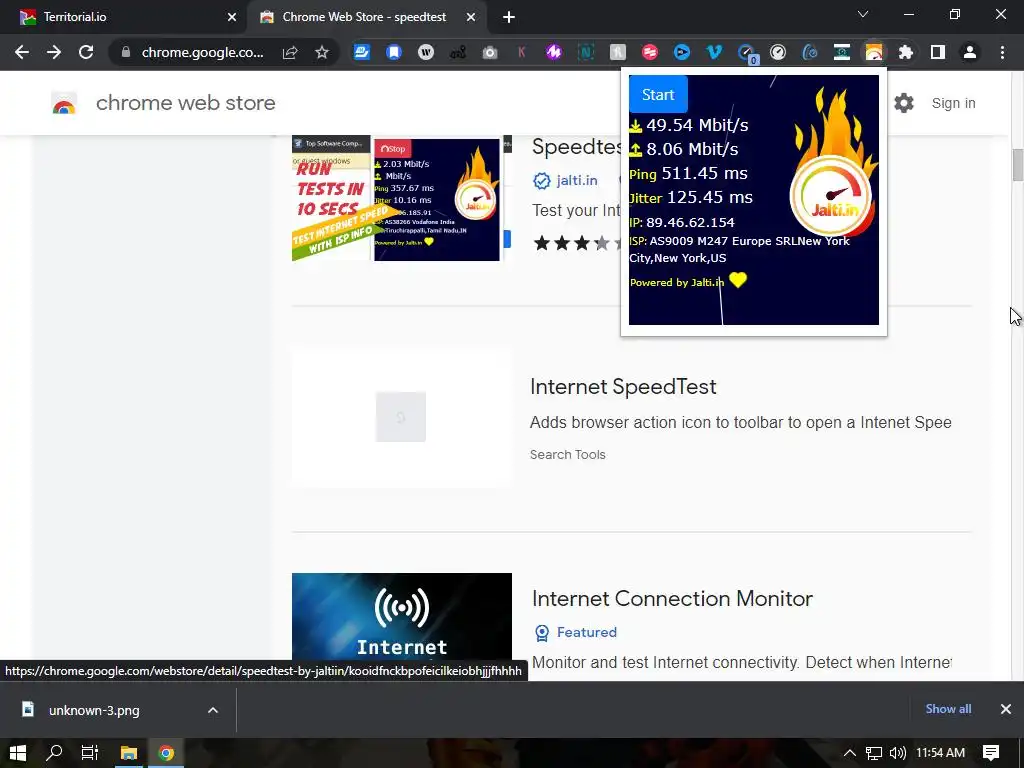Screen dimensions: 1024x768
Task: Click the IP 89.46.62.154 text
Action: pos(682,222)
